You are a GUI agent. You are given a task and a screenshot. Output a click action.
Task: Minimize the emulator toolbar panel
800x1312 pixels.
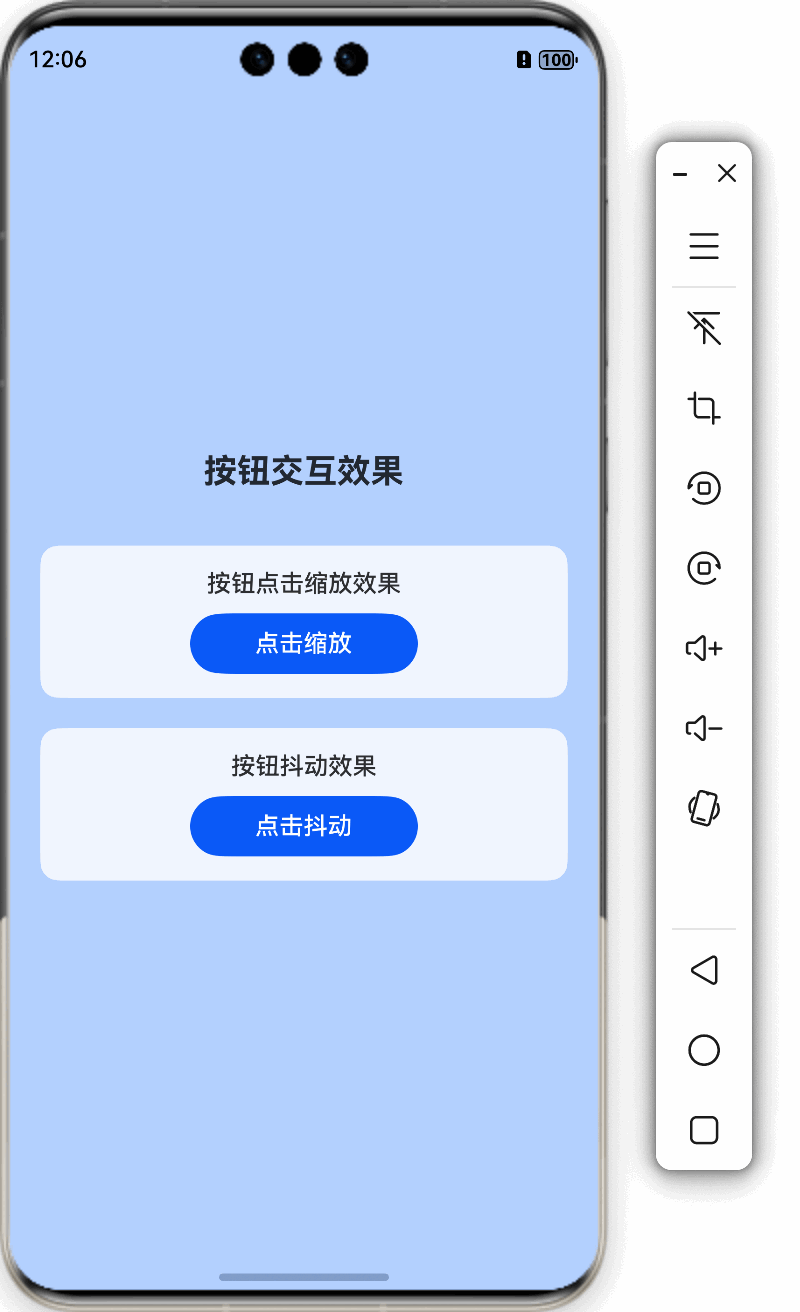pyautogui.click(x=681, y=174)
